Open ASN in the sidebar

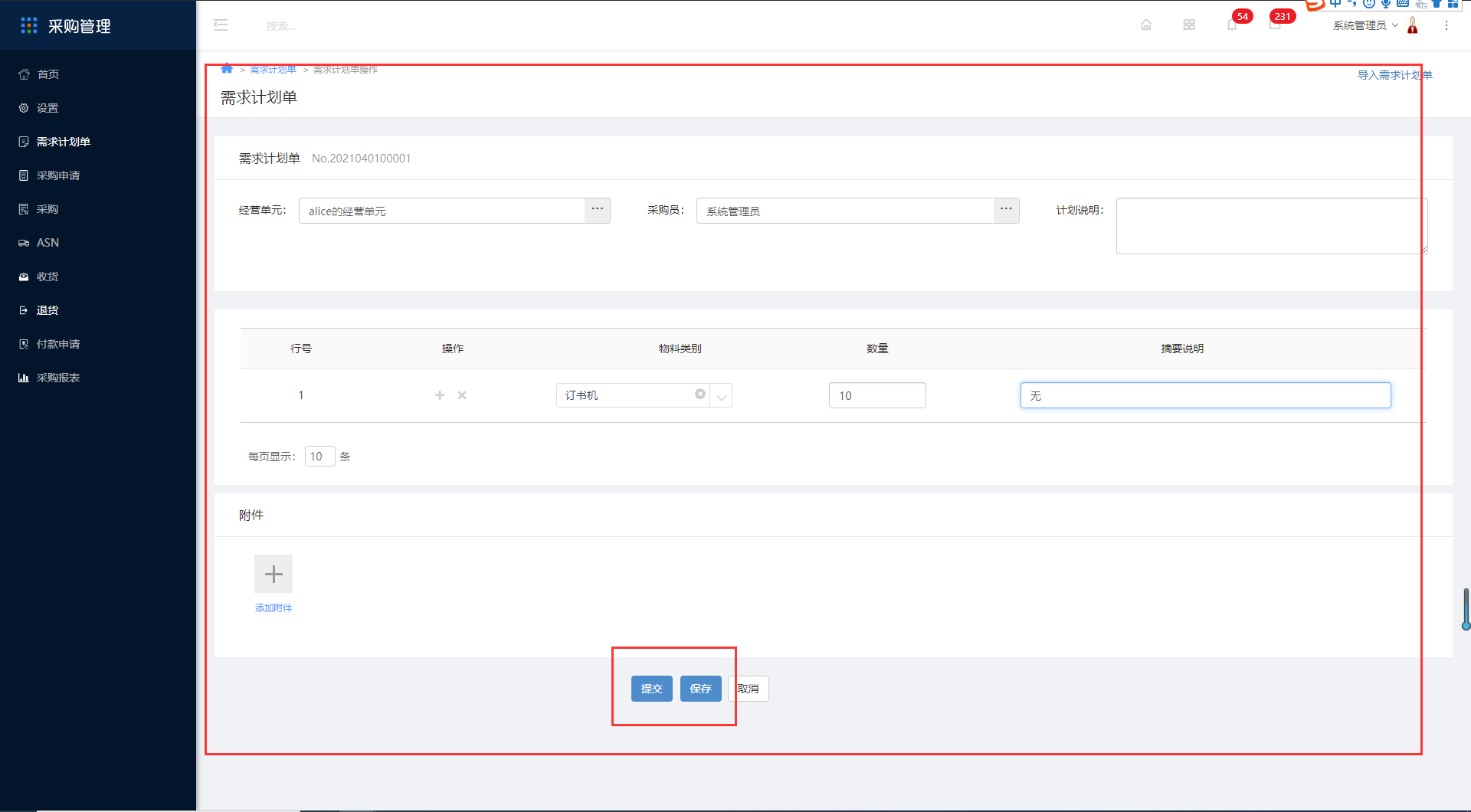coord(48,243)
